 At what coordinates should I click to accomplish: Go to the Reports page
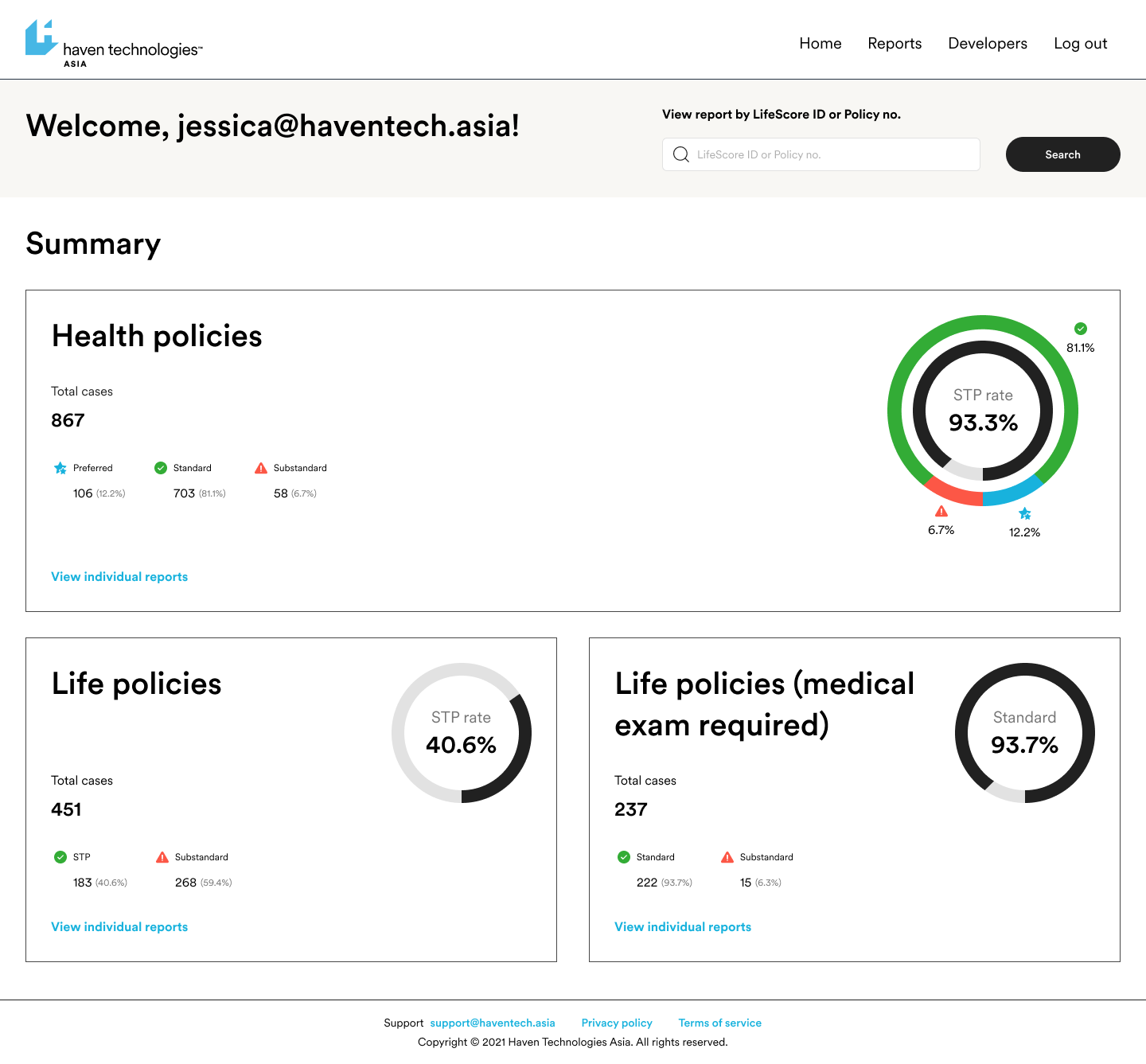tap(895, 44)
